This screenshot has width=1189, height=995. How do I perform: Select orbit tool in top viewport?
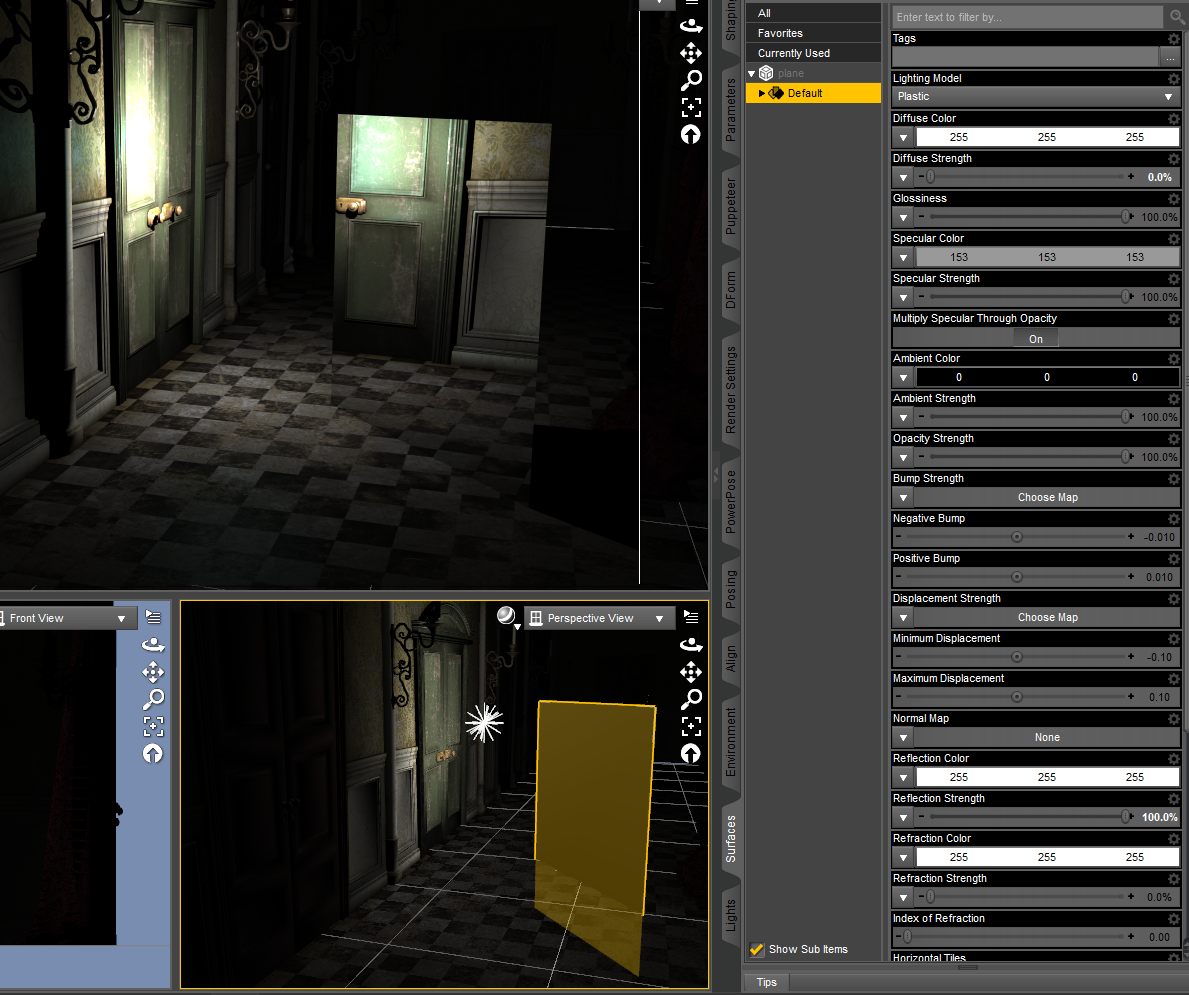pyautogui.click(x=691, y=26)
